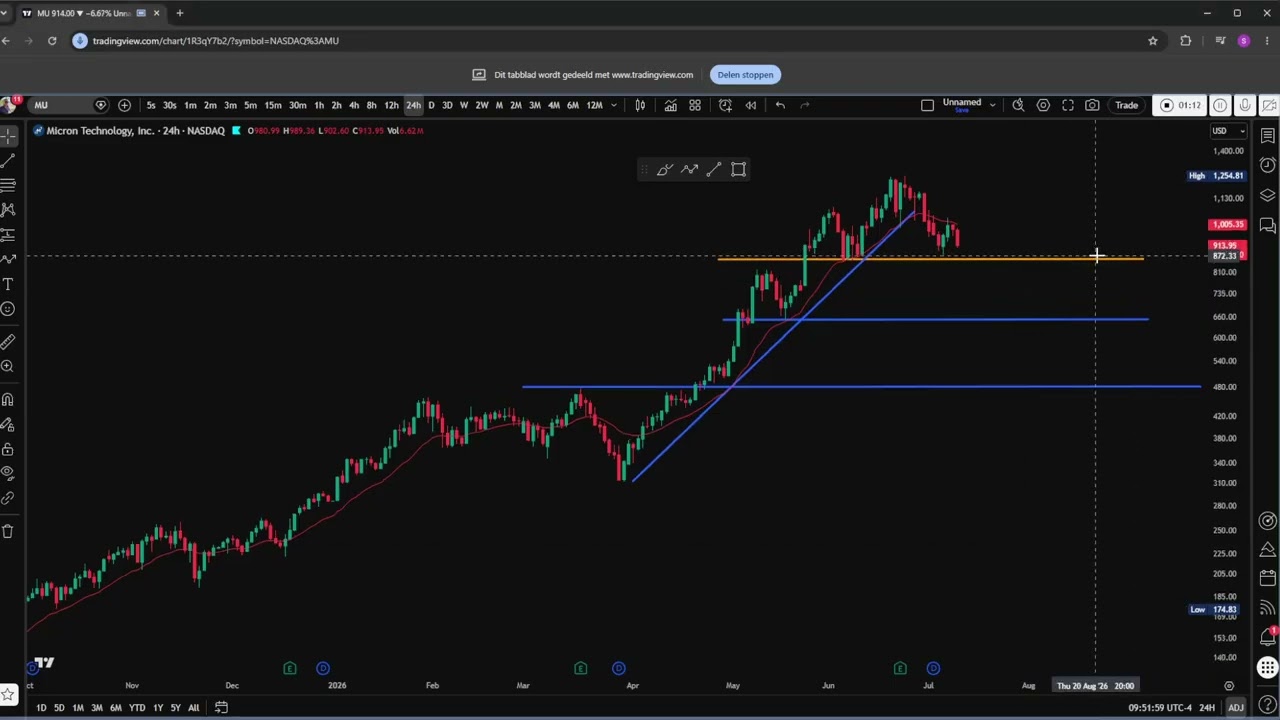Image resolution: width=1280 pixels, height=720 pixels.
Task: Select the W weekly timeframe
Action: pyautogui.click(x=464, y=105)
